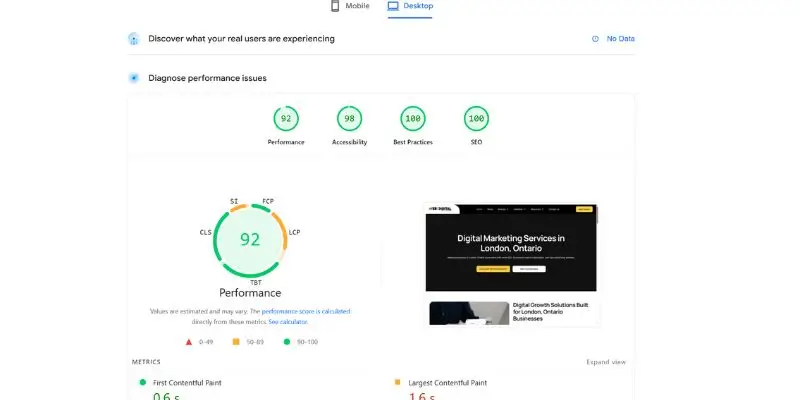Screen dimensions: 800x400
Task: Click the Accessibility label under the 98 gauge
Action: [349, 142]
